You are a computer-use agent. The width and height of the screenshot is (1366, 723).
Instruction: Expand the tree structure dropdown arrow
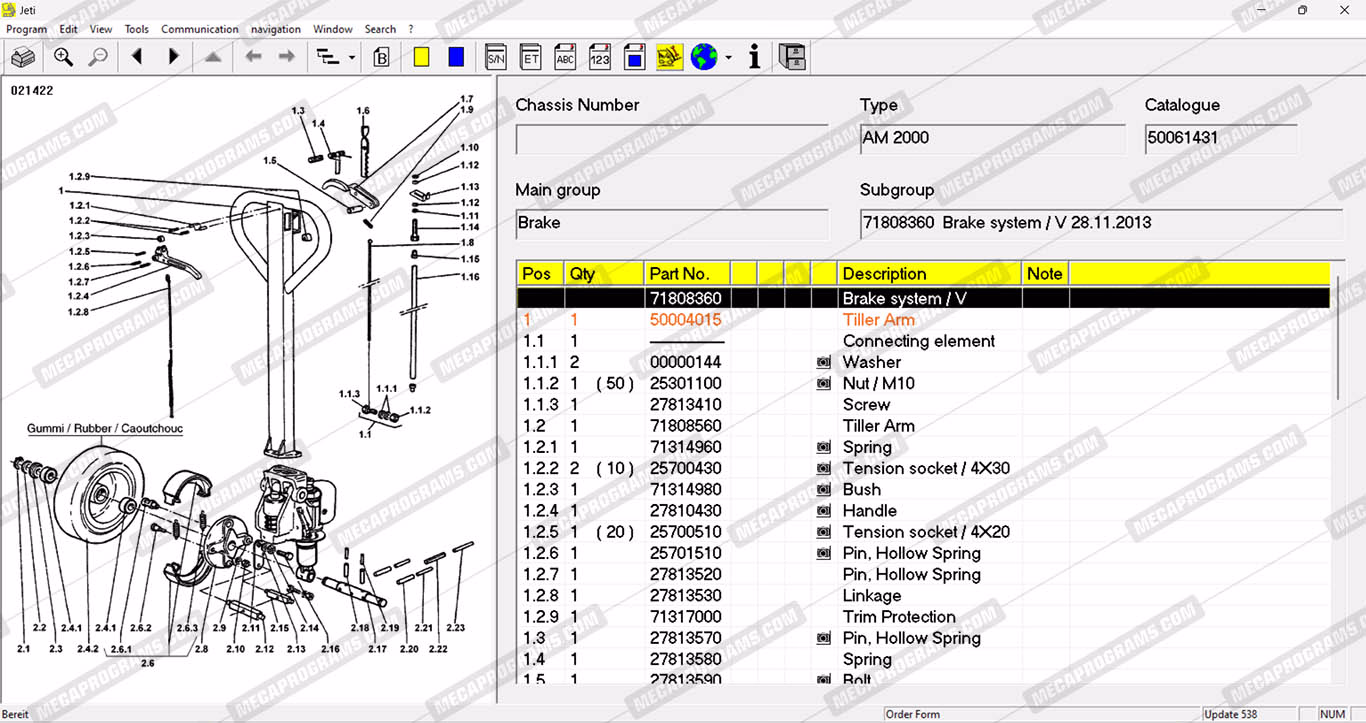(352, 58)
